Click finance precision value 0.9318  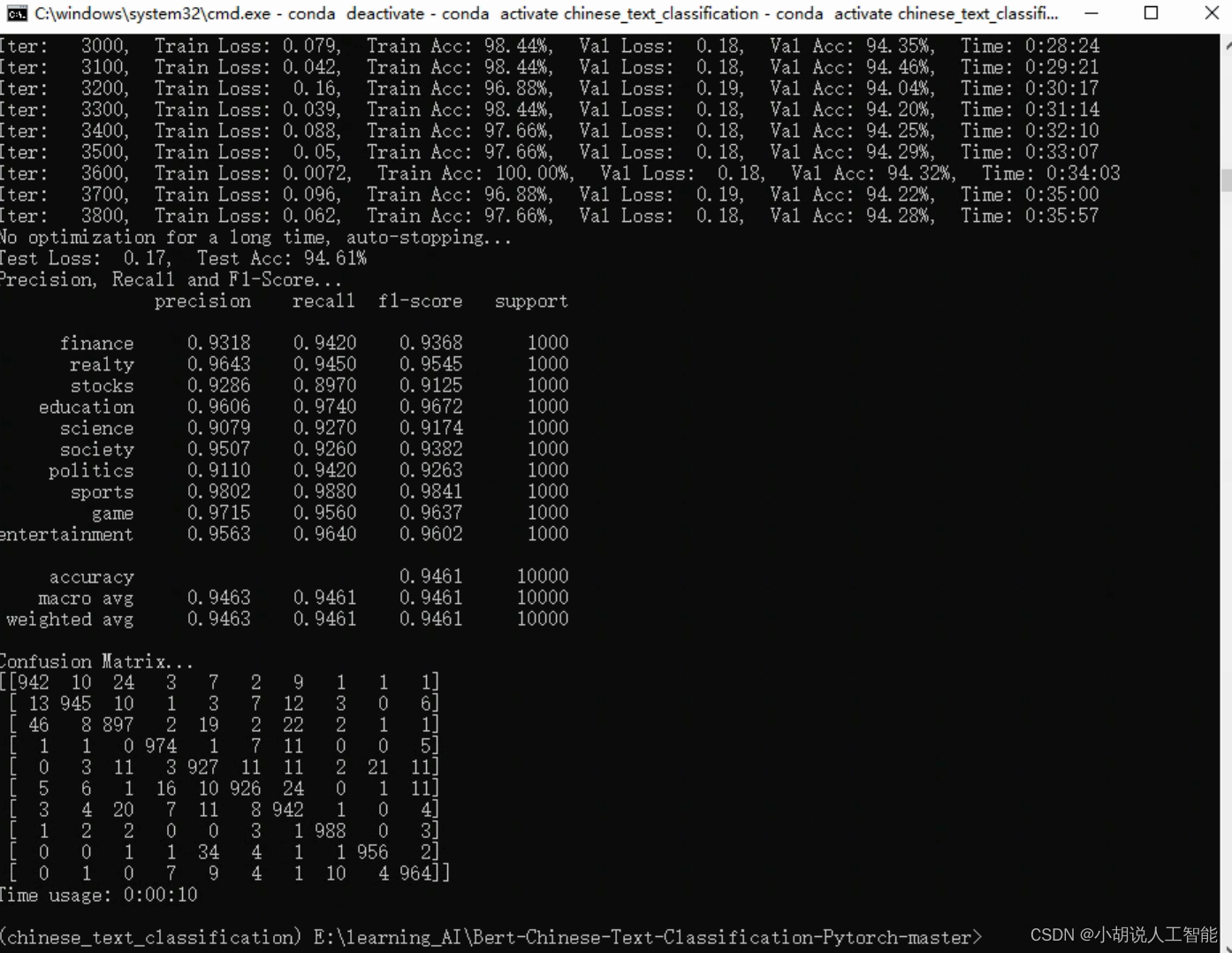(x=218, y=343)
